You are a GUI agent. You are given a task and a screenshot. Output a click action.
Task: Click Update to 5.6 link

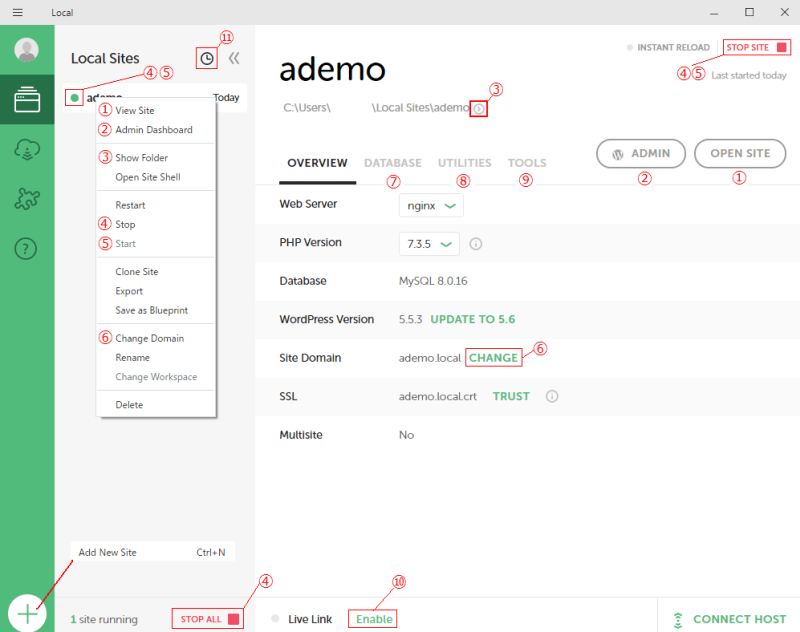pos(473,319)
